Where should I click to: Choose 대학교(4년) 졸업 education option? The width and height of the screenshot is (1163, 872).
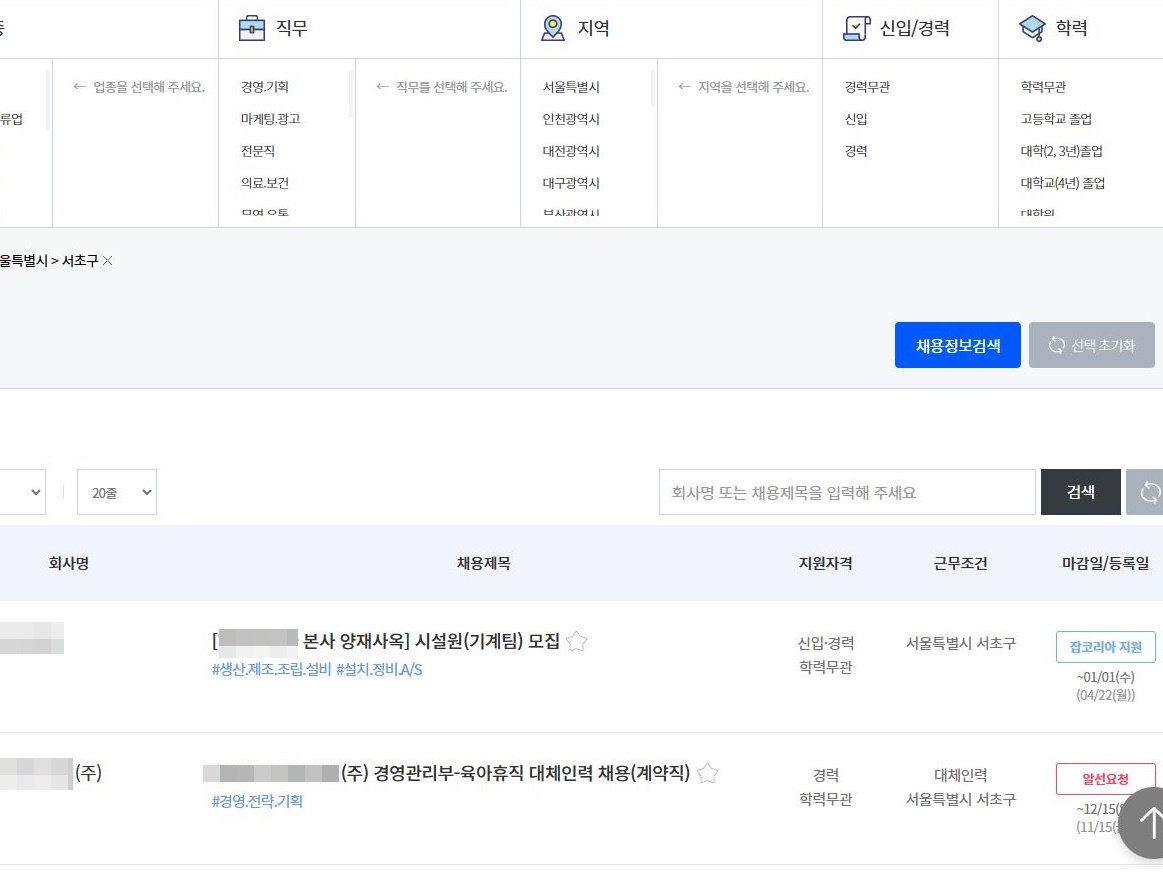[1063, 182]
